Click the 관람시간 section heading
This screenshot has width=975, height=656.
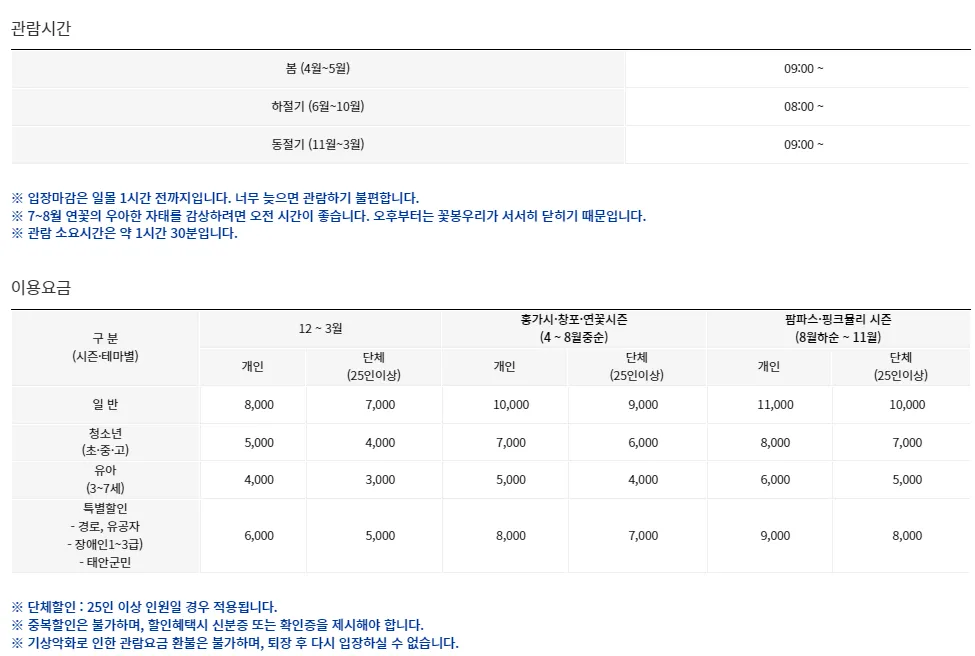click(41, 29)
